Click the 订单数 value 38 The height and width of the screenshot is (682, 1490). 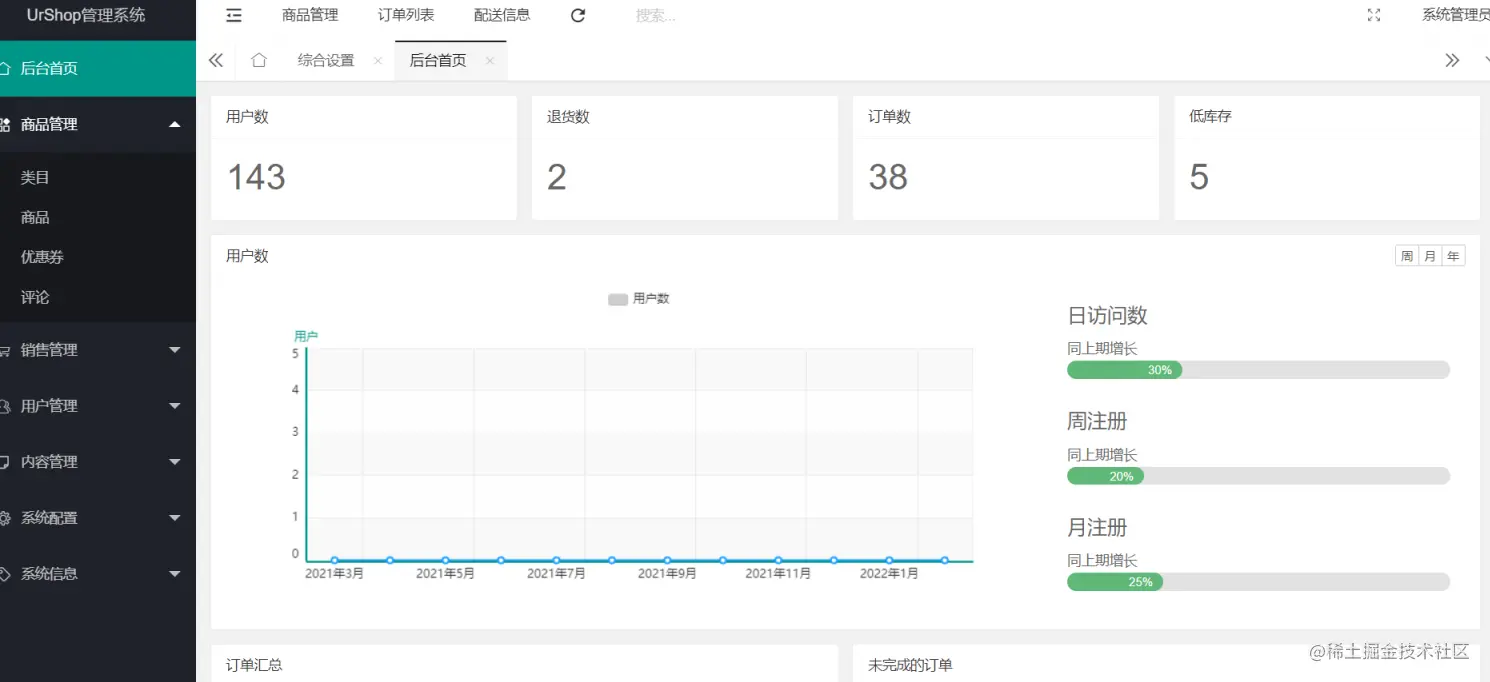888,177
